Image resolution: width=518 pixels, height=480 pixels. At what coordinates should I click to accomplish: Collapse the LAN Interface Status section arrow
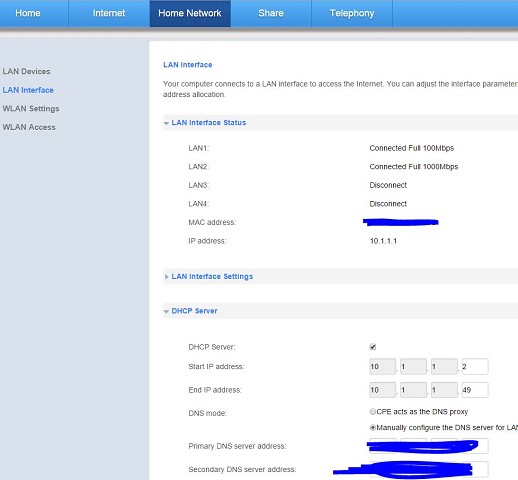(x=166, y=123)
